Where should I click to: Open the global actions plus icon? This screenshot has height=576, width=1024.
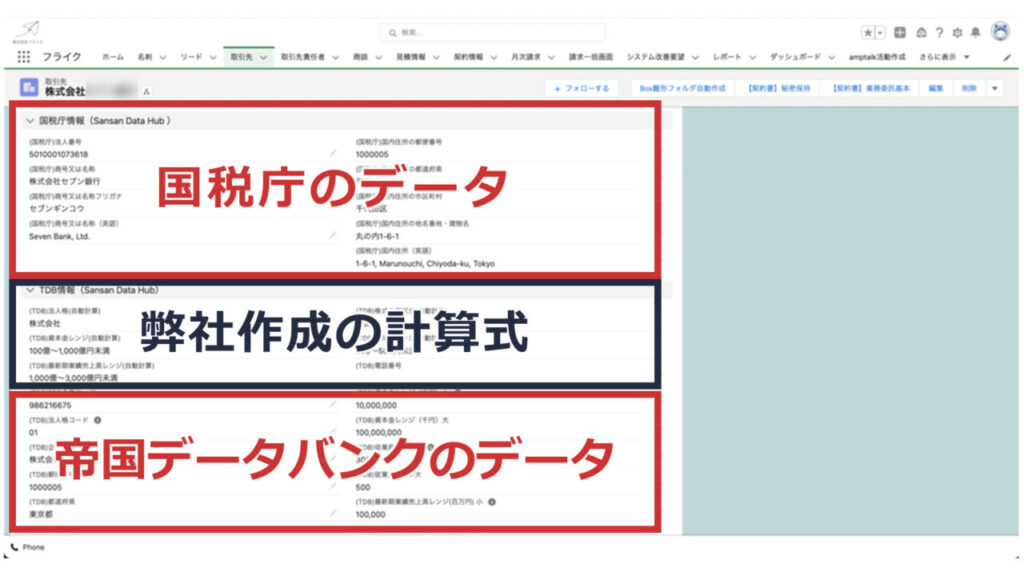pyautogui.click(x=900, y=33)
